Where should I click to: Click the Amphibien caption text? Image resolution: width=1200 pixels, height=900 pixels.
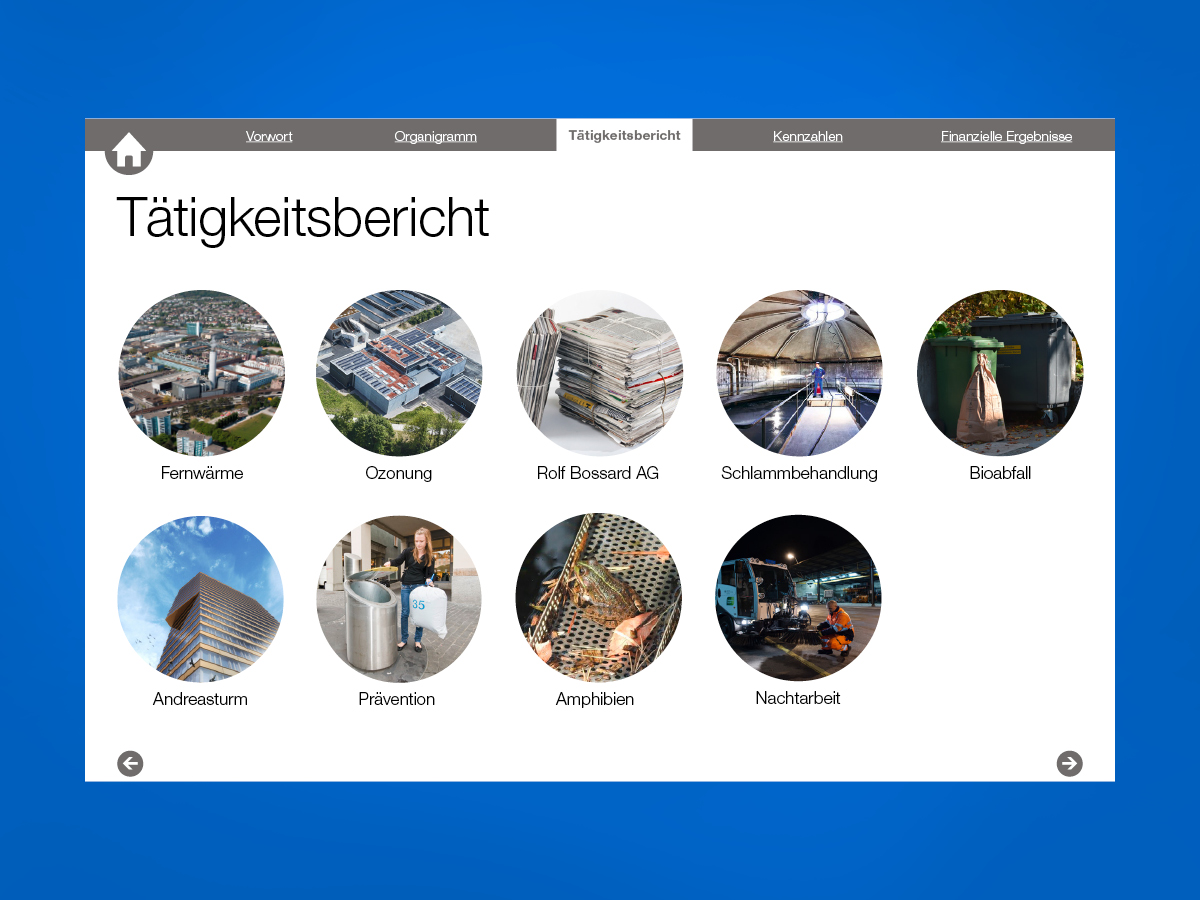click(x=595, y=699)
